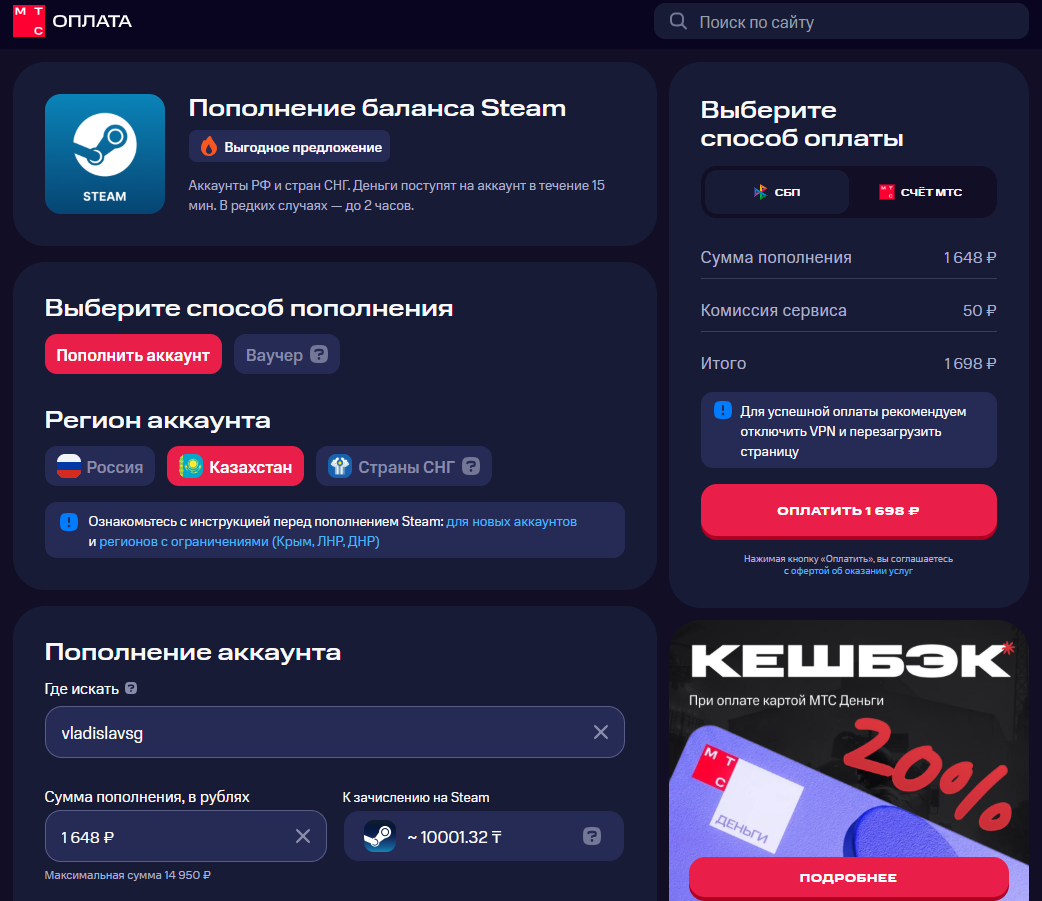
Task: Open the help icon in К зачислению field
Action: pos(591,836)
